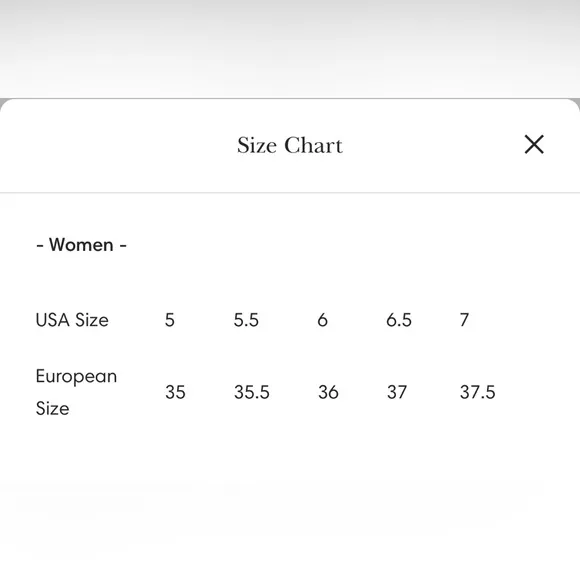Select USA size 5.5
The image size is (580, 580).
click(x=246, y=320)
